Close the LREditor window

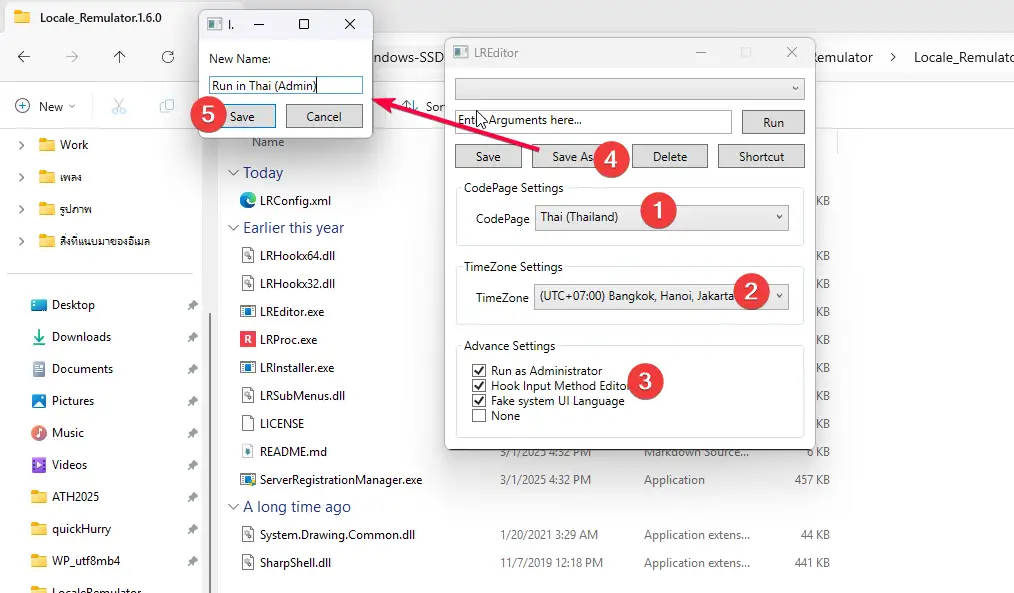coord(792,52)
